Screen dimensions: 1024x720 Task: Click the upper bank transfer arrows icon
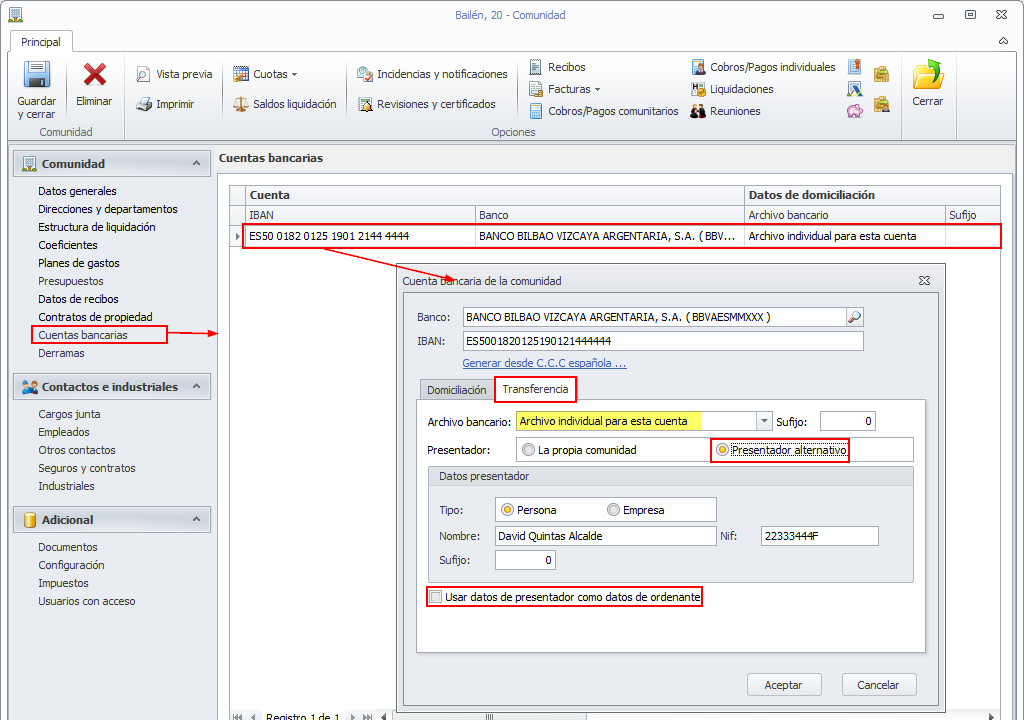point(882,74)
